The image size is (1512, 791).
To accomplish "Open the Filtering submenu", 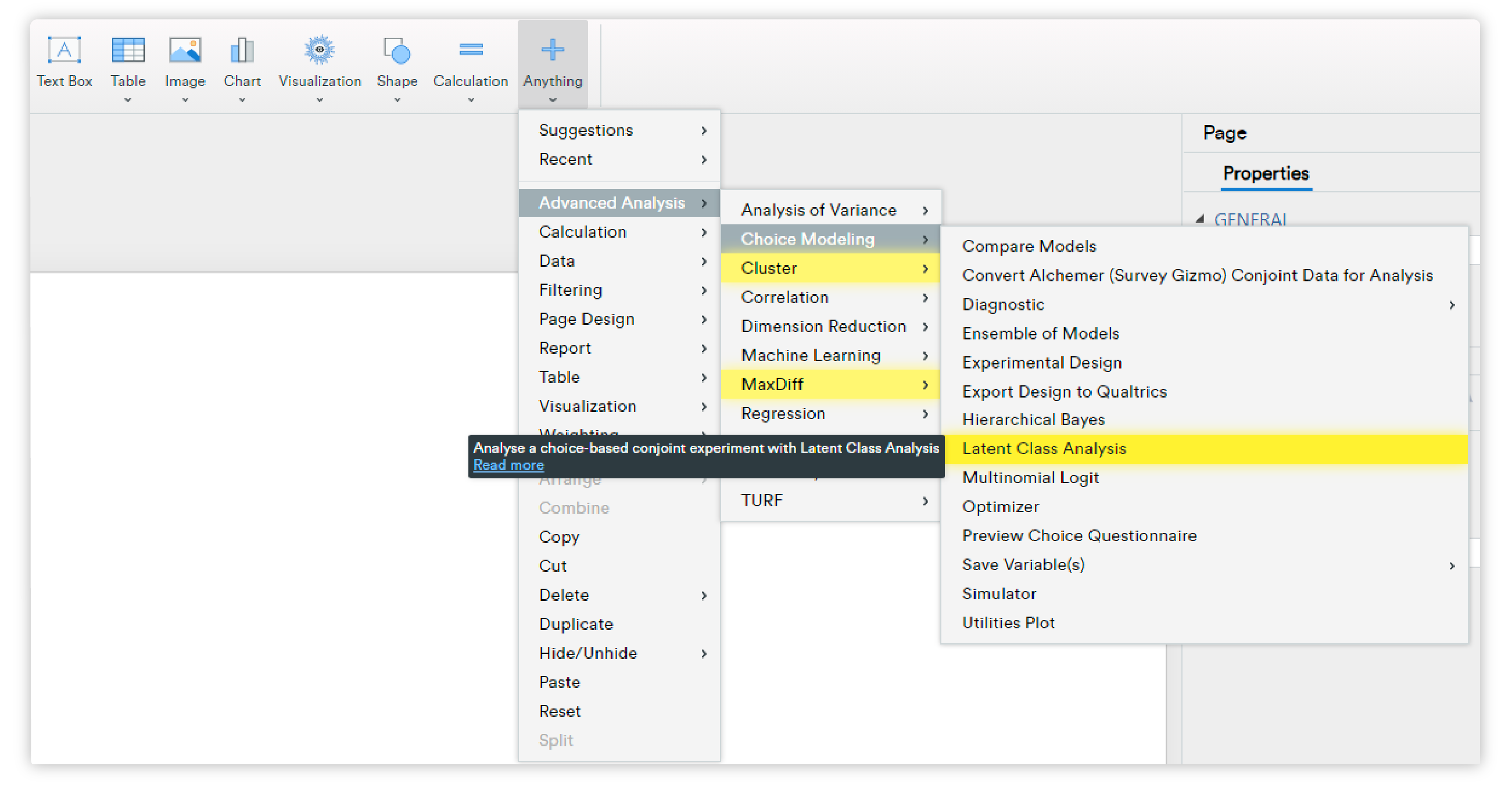I will [x=619, y=290].
